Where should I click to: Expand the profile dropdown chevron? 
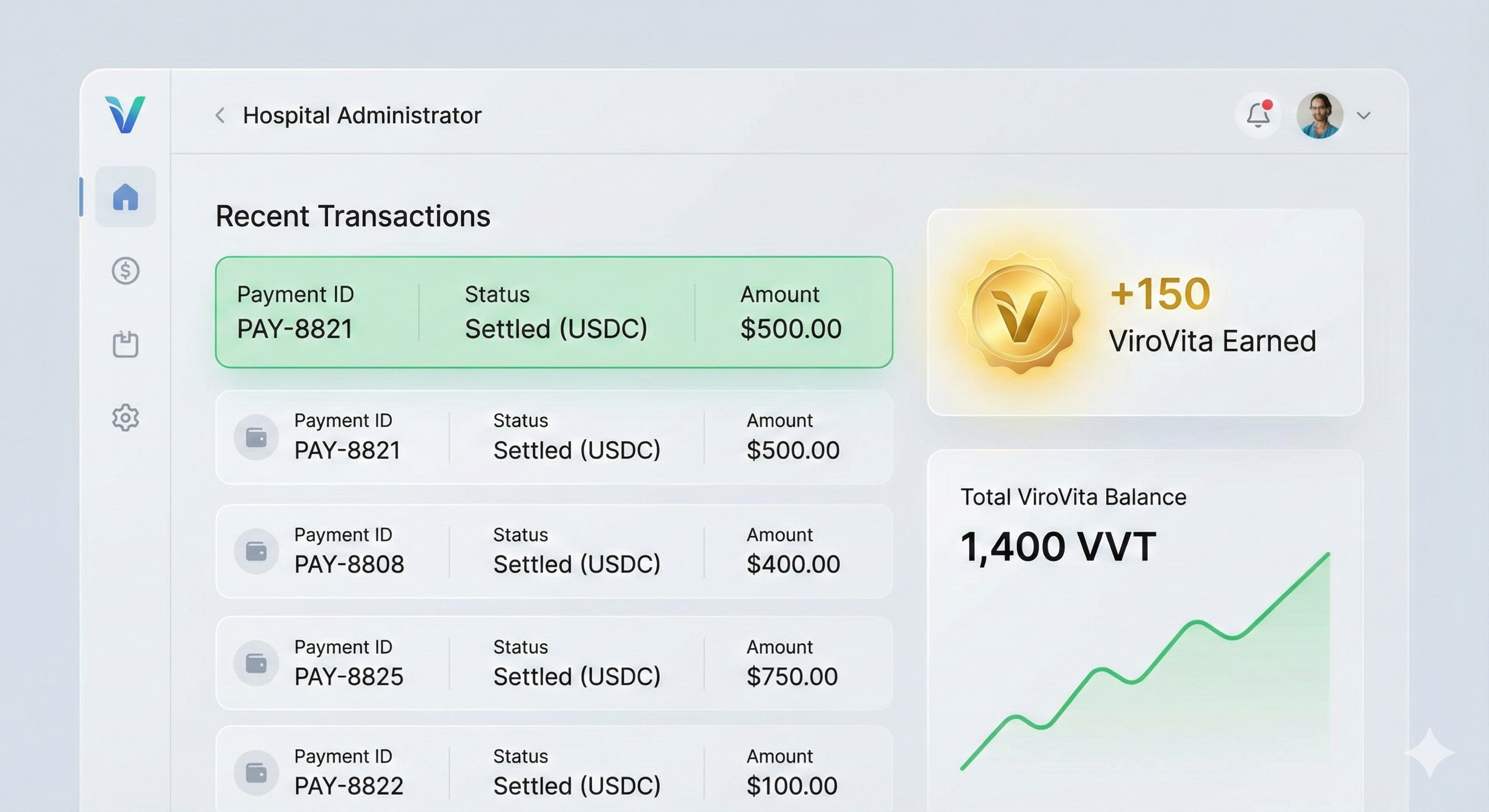(x=1364, y=116)
